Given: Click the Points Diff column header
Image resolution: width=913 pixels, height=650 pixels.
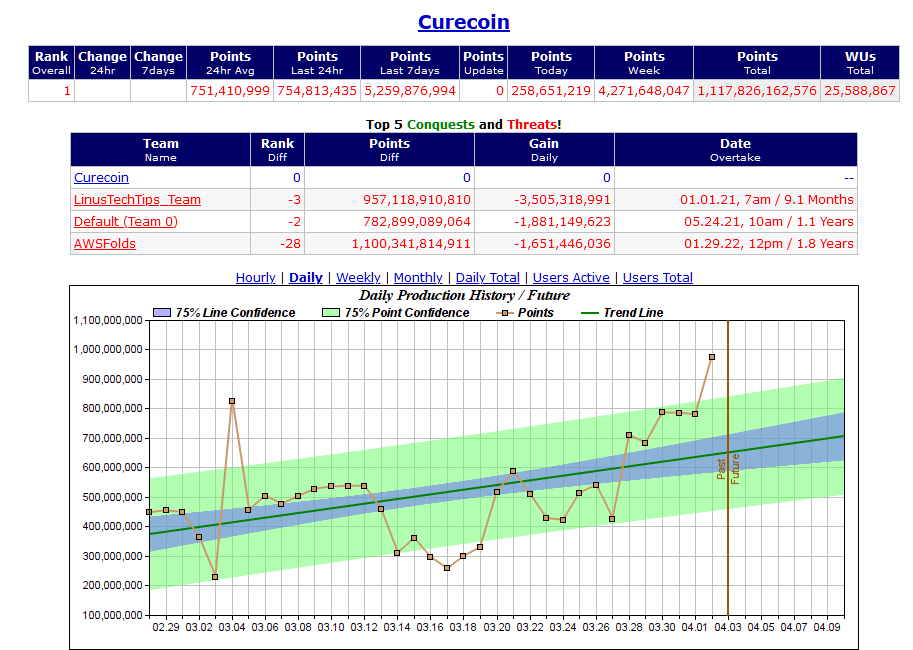Looking at the screenshot, I should point(389,150).
